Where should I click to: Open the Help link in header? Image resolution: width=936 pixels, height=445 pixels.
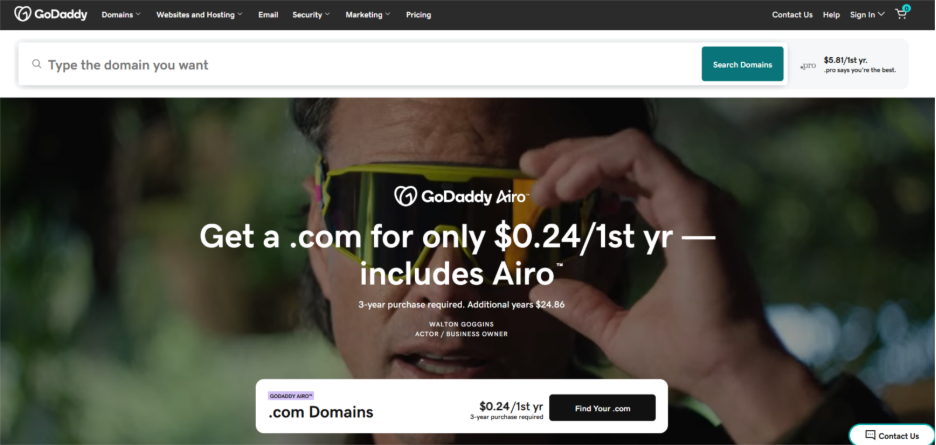[x=831, y=15]
